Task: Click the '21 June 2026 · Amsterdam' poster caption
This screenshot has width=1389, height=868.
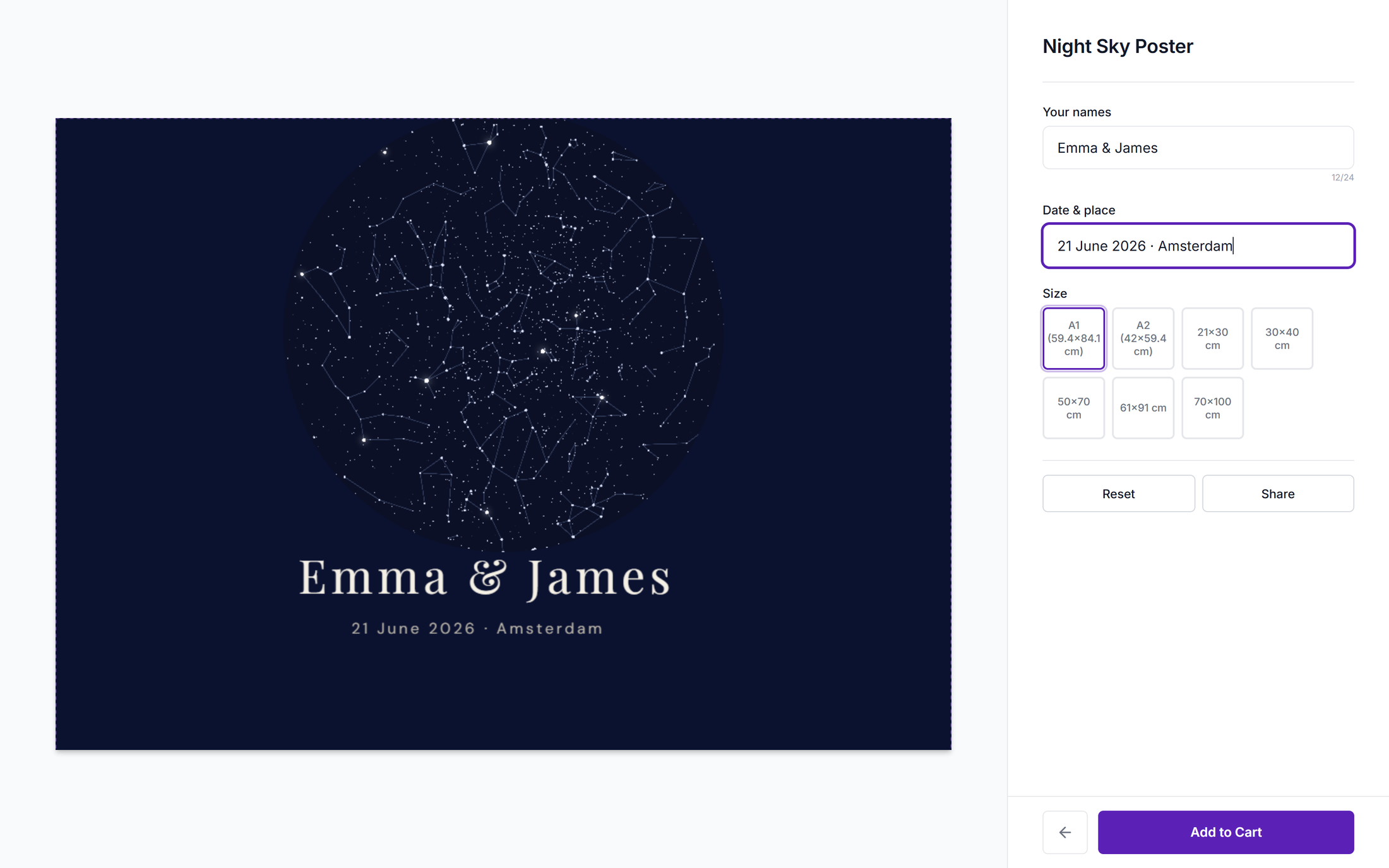Action: tap(477, 629)
